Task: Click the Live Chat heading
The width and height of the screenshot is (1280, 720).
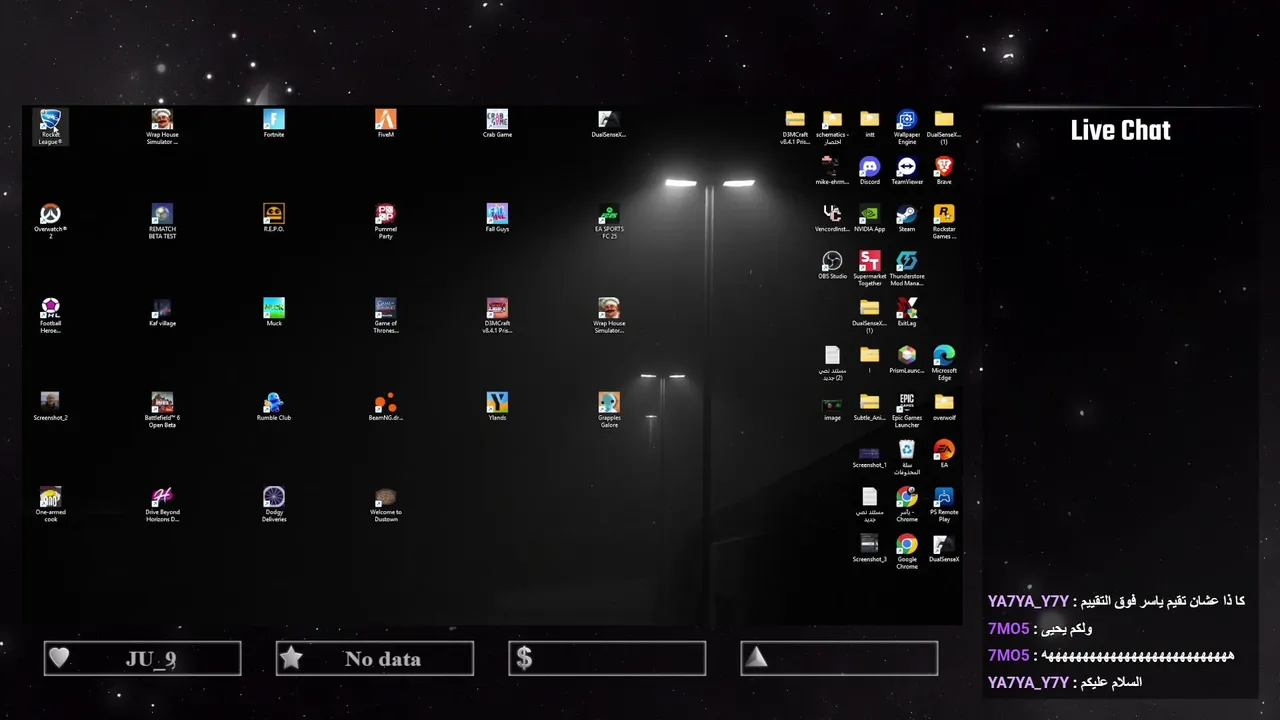Action: tap(1120, 130)
